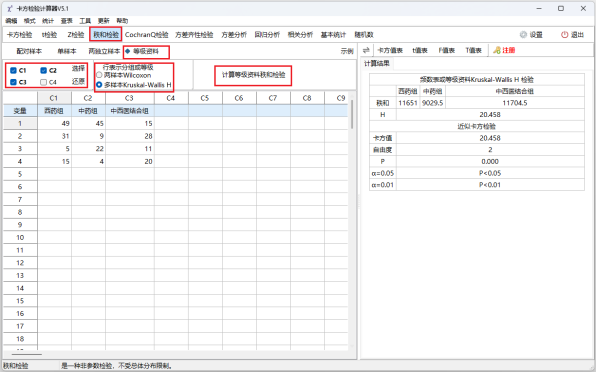Screen dimensions: 596x372
Task: Click the swap arrows icon on results toolbar
Action: (366, 50)
